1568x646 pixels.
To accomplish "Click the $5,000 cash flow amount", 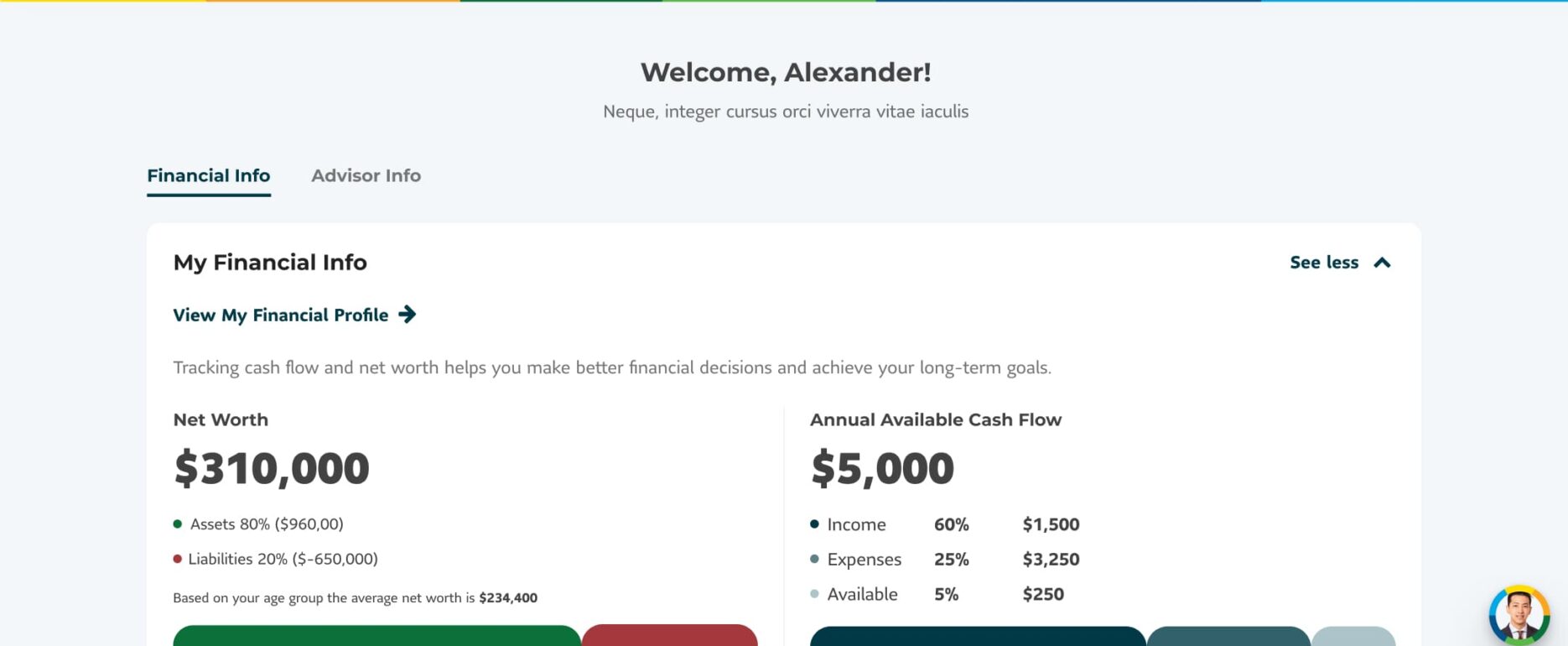I will (x=882, y=468).
